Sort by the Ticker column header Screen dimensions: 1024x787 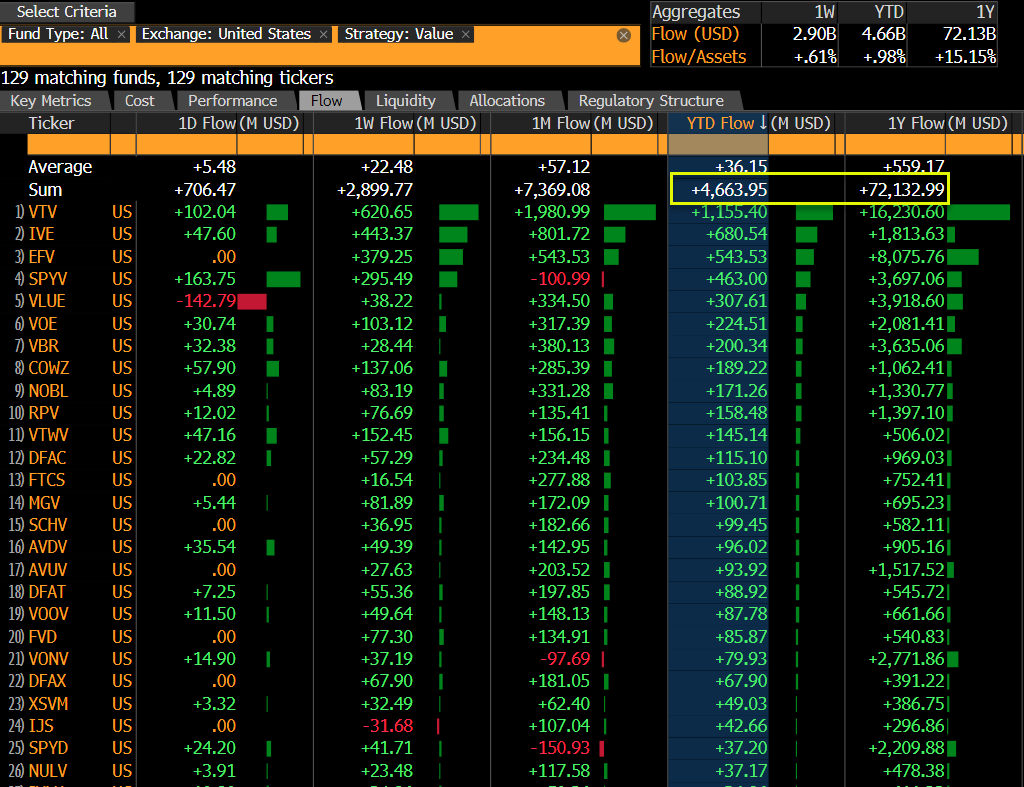(52, 123)
